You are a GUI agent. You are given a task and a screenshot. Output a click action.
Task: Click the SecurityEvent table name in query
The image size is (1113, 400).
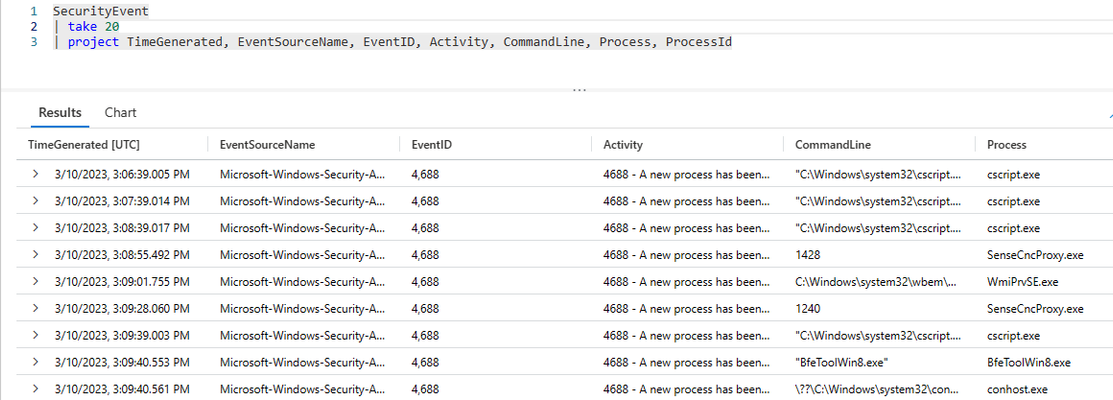click(101, 12)
